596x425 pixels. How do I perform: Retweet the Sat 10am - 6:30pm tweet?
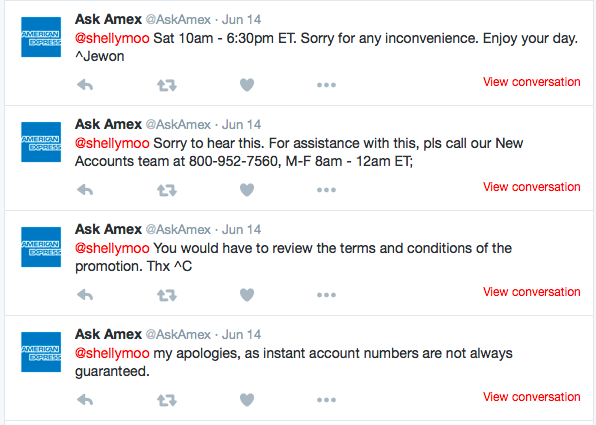(x=167, y=85)
